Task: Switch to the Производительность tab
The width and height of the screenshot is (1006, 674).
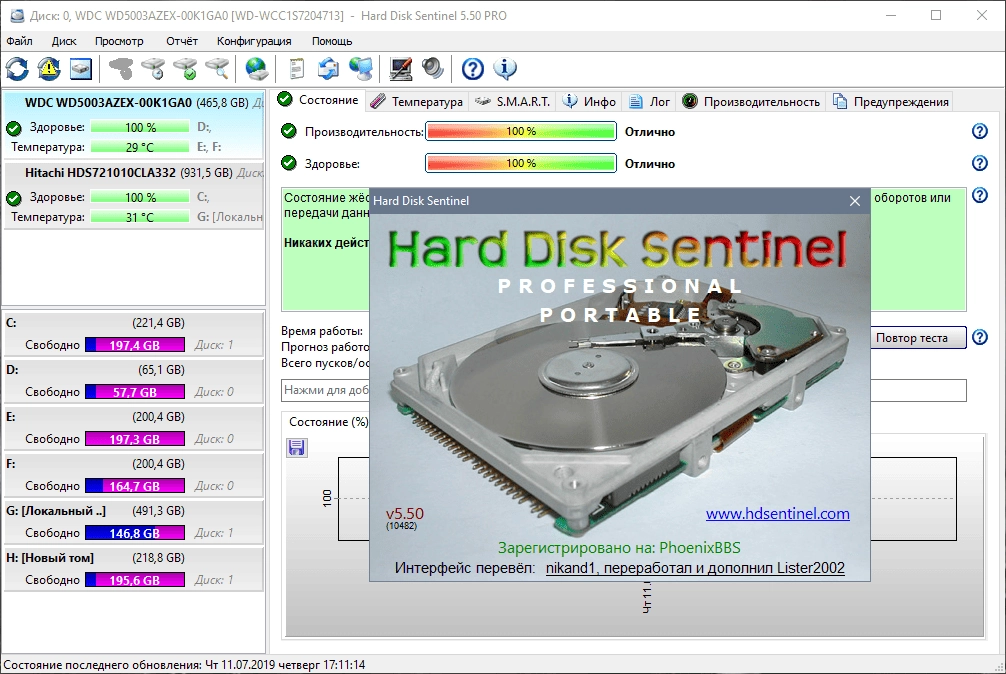Action: pos(751,101)
